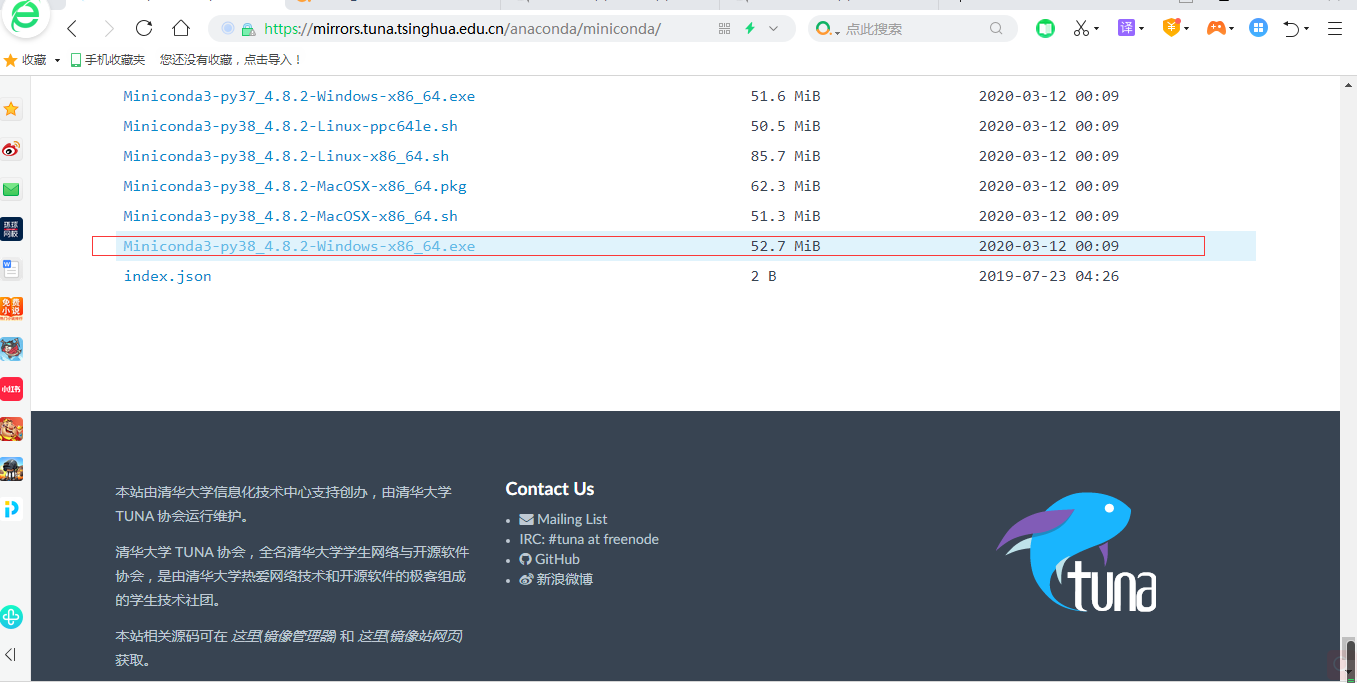
Task: Open the purple translate extension
Action: (x=1126, y=28)
